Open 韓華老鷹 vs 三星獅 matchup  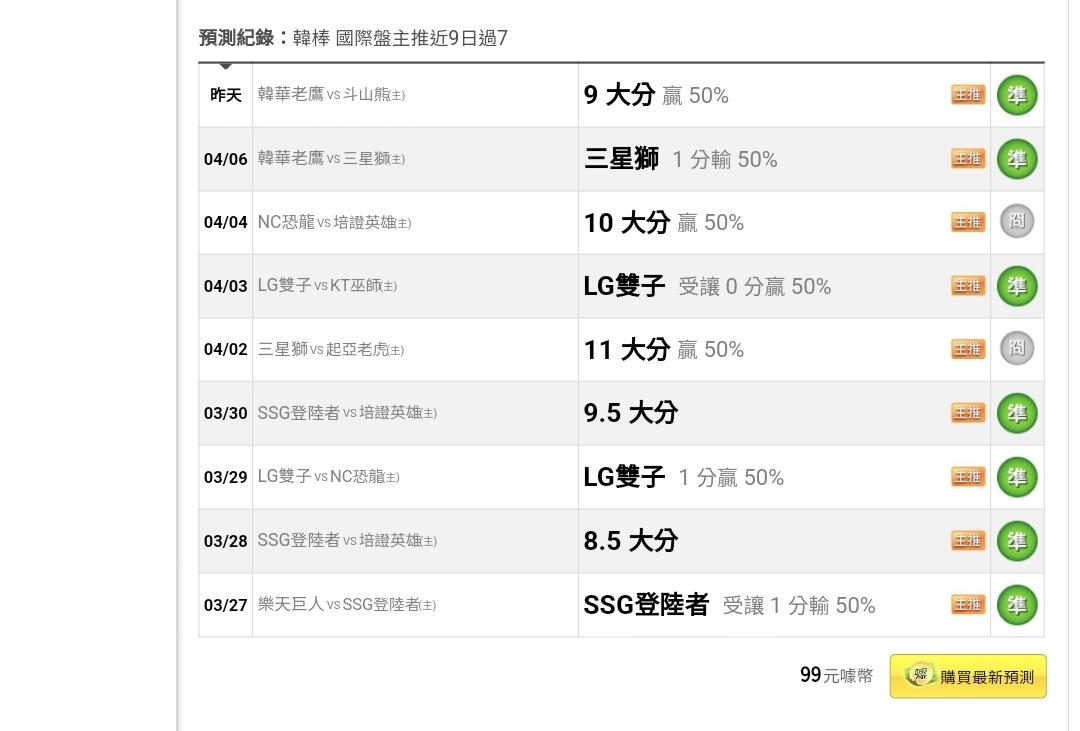(331, 158)
